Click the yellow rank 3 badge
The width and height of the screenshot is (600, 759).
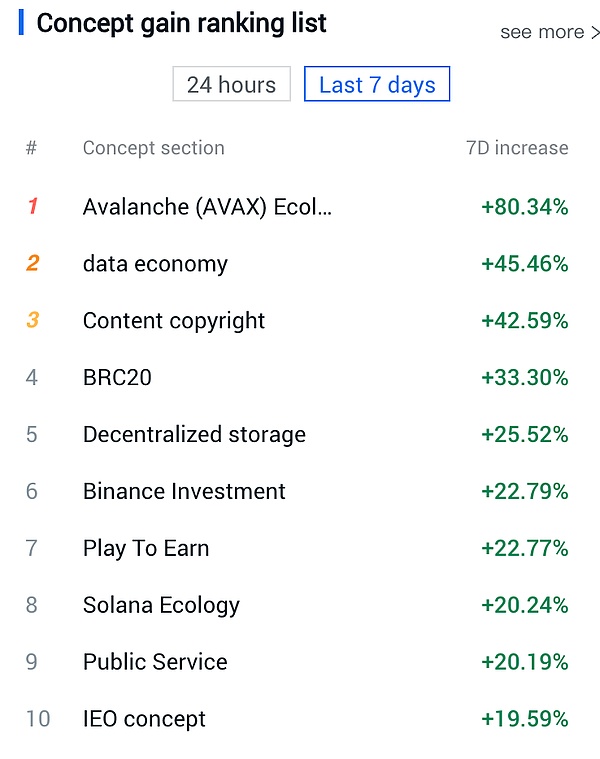[33, 321]
